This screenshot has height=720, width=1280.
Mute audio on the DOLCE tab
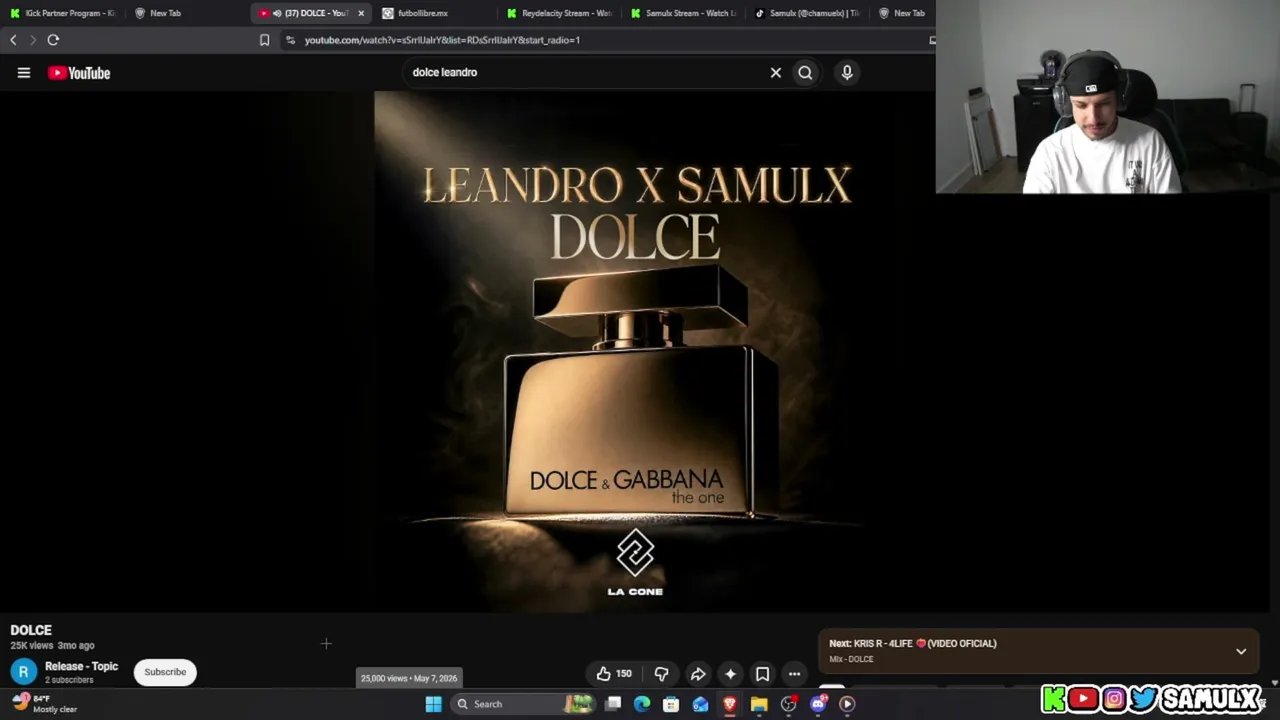(x=277, y=13)
